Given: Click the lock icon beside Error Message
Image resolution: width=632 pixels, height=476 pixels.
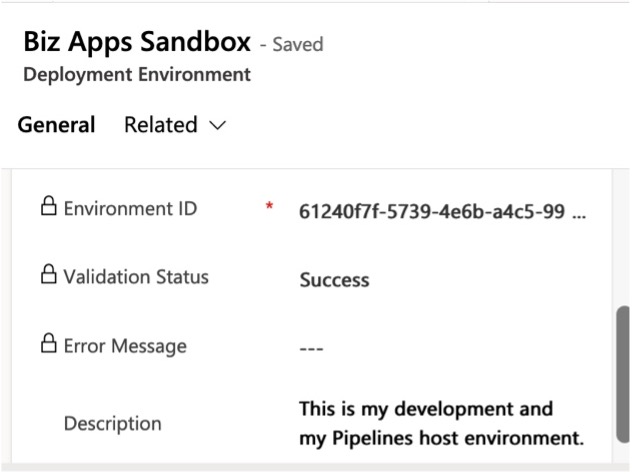Looking at the screenshot, I should pyautogui.click(x=48, y=343).
